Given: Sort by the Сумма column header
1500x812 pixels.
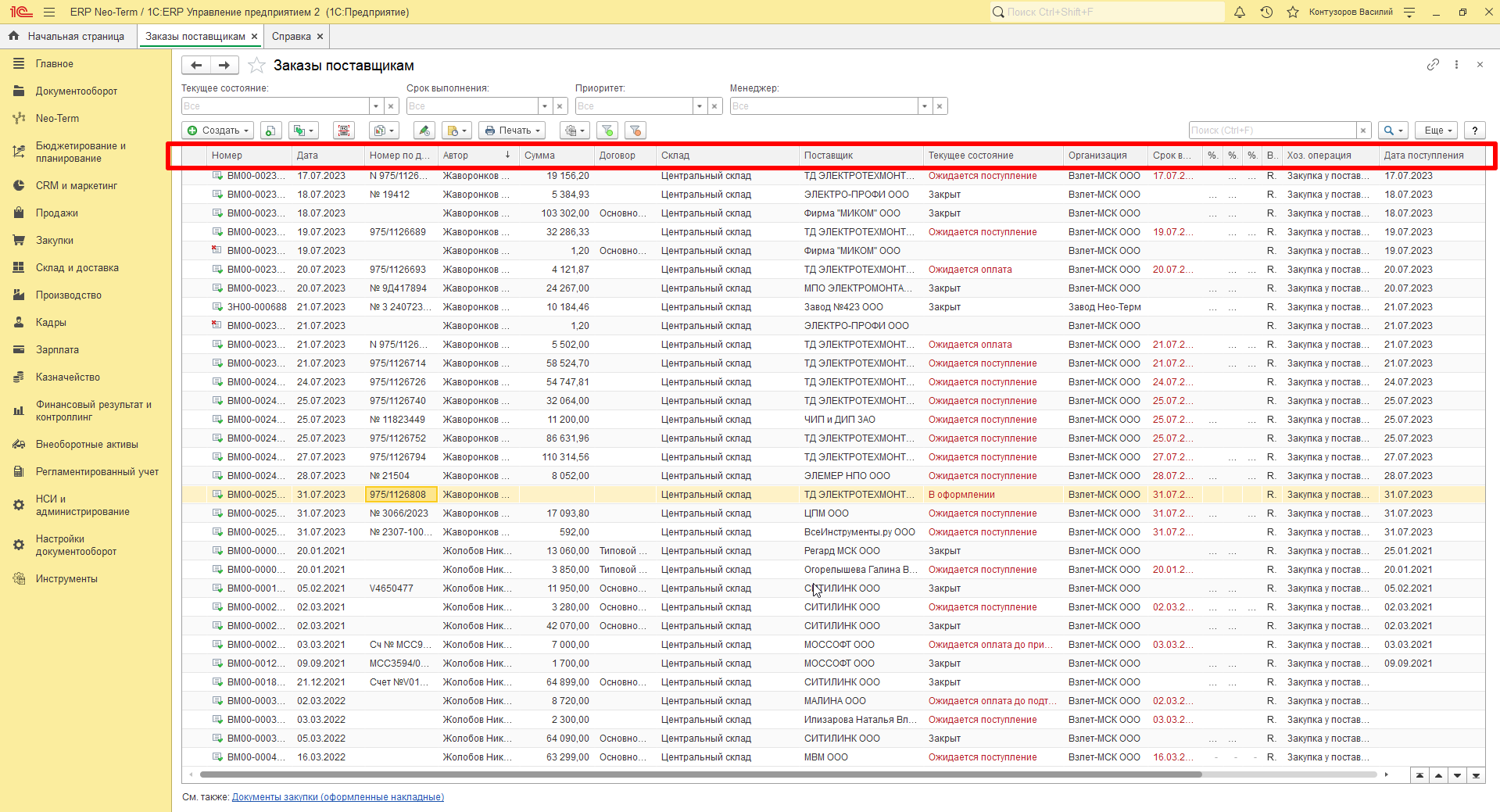Looking at the screenshot, I should tap(557, 156).
